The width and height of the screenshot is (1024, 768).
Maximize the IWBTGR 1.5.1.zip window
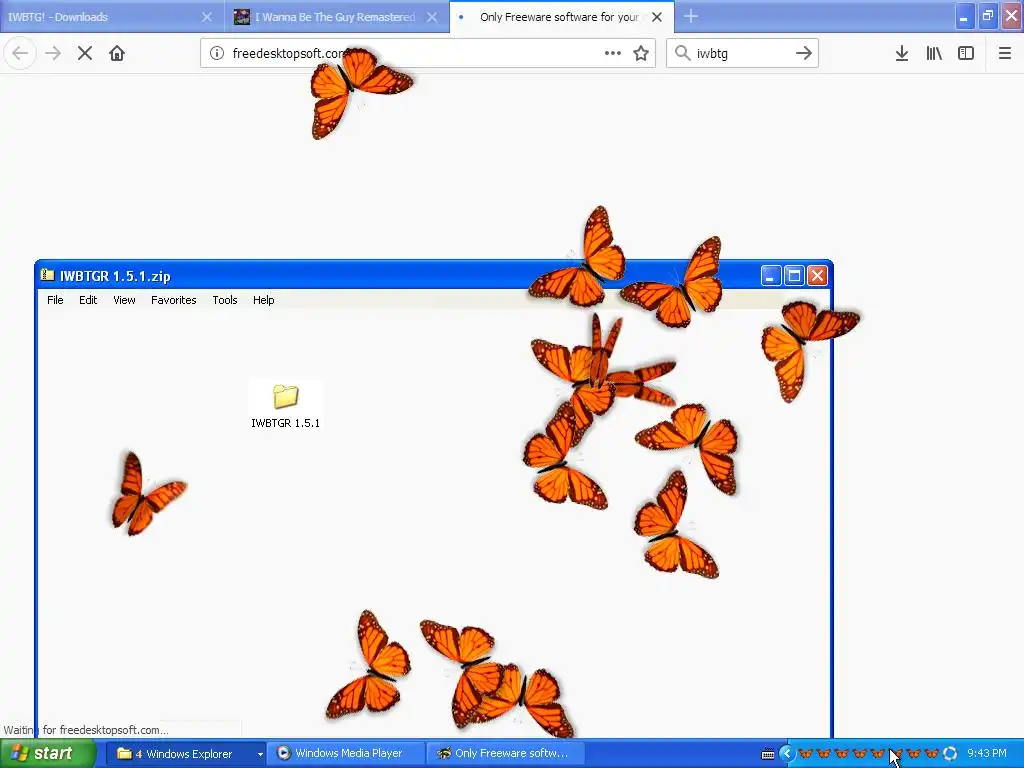(794, 276)
